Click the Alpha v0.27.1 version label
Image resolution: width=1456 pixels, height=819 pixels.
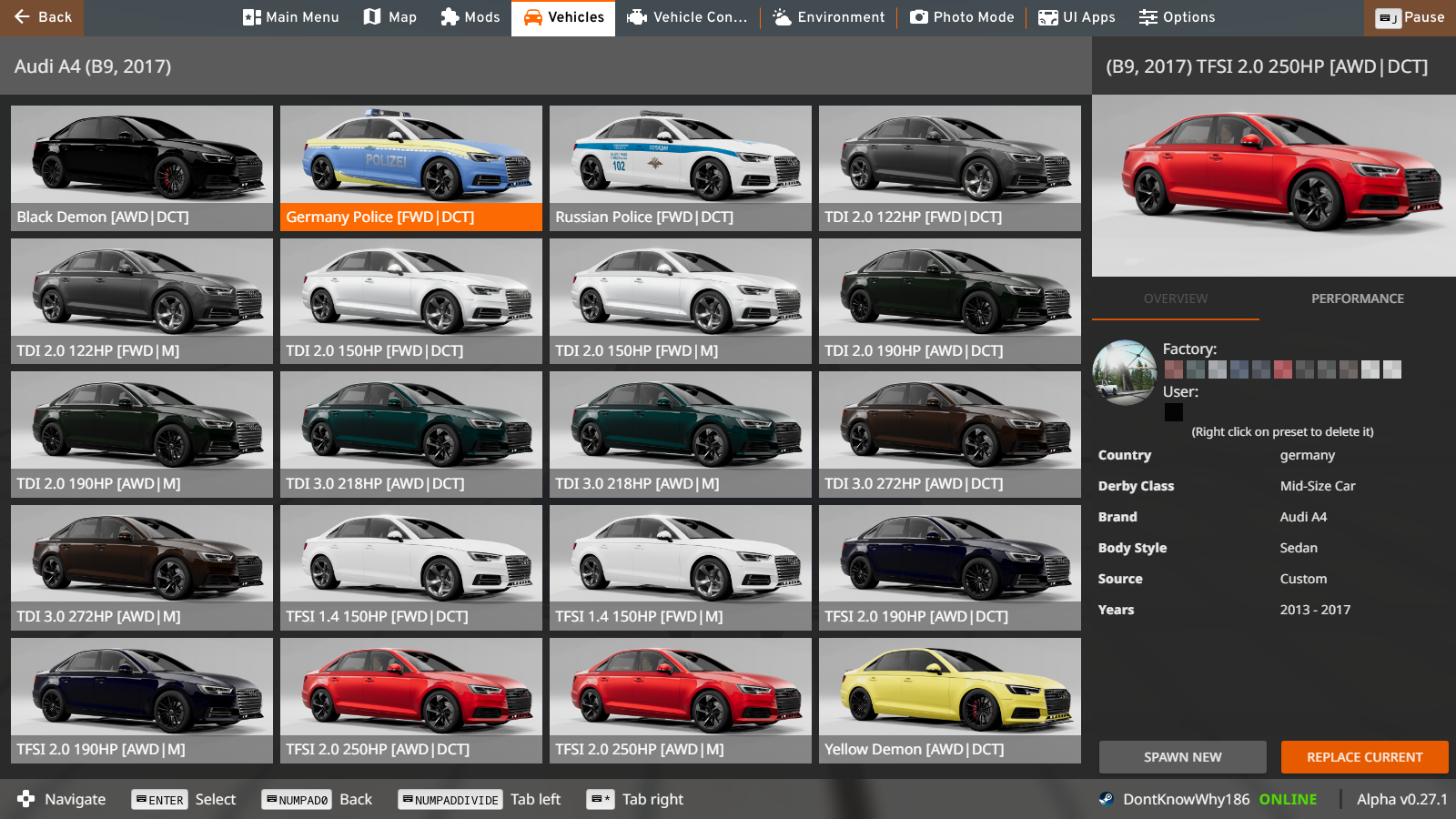1401,799
